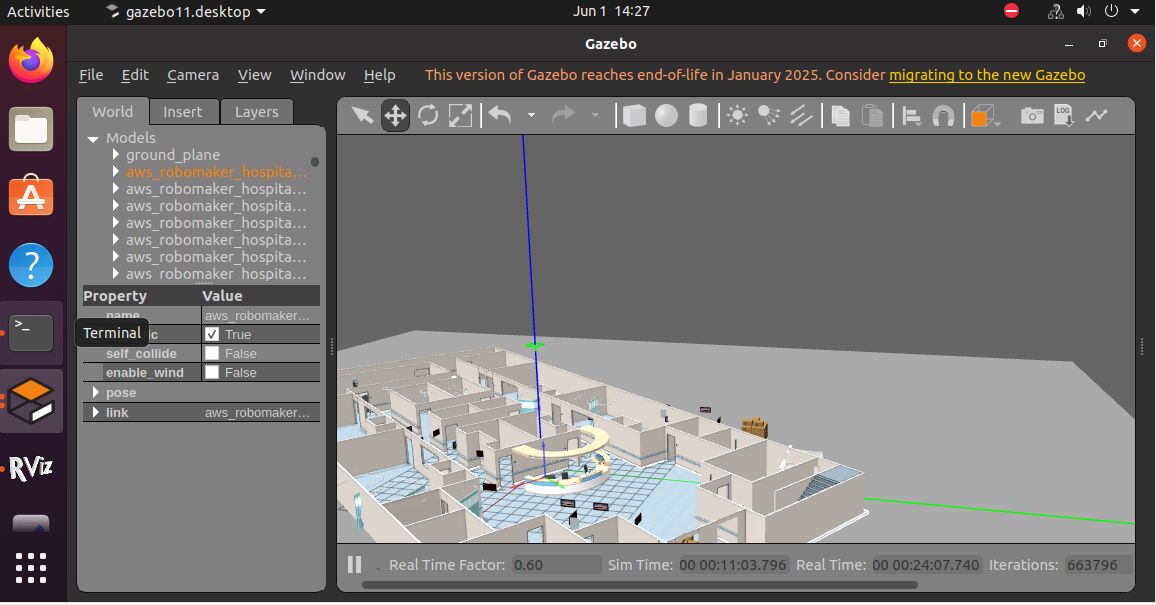
Task: Activate the scale mode tool
Action: pos(460,116)
